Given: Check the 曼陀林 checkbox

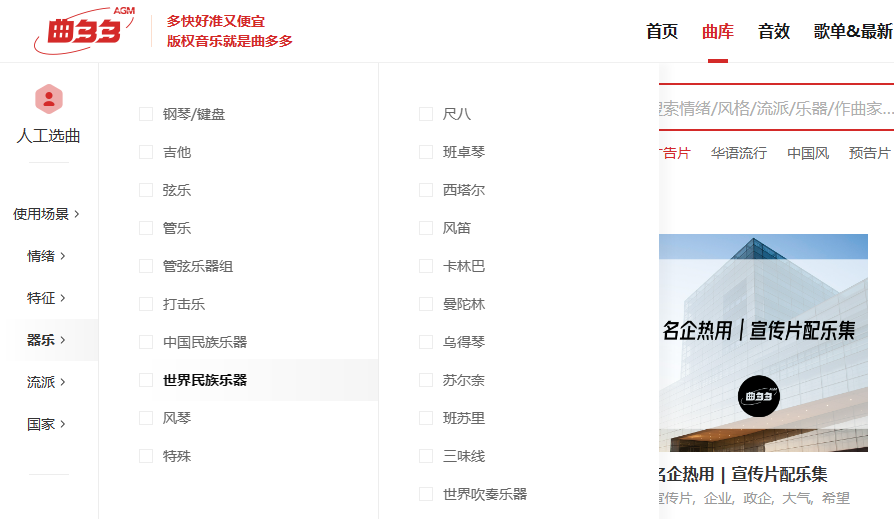Looking at the screenshot, I should [426, 304].
